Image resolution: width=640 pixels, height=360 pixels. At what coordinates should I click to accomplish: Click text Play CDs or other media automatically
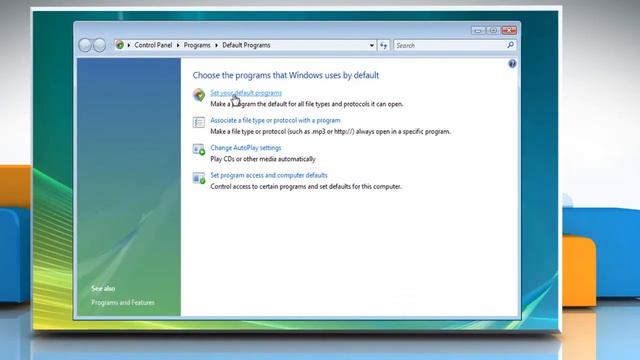[263, 159]
